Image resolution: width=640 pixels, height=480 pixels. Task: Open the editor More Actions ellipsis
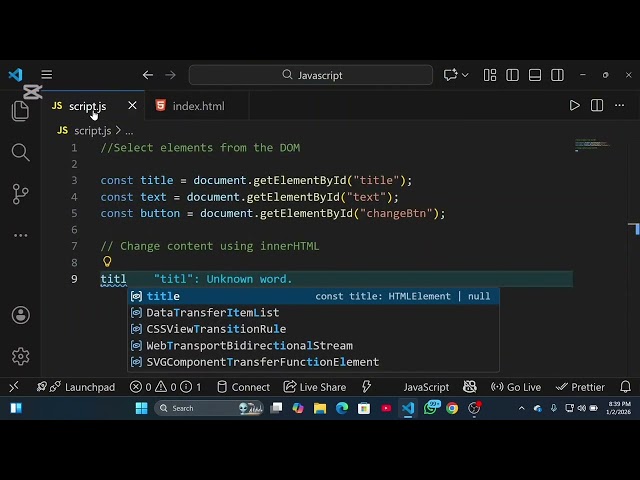[x=619, y=105]
